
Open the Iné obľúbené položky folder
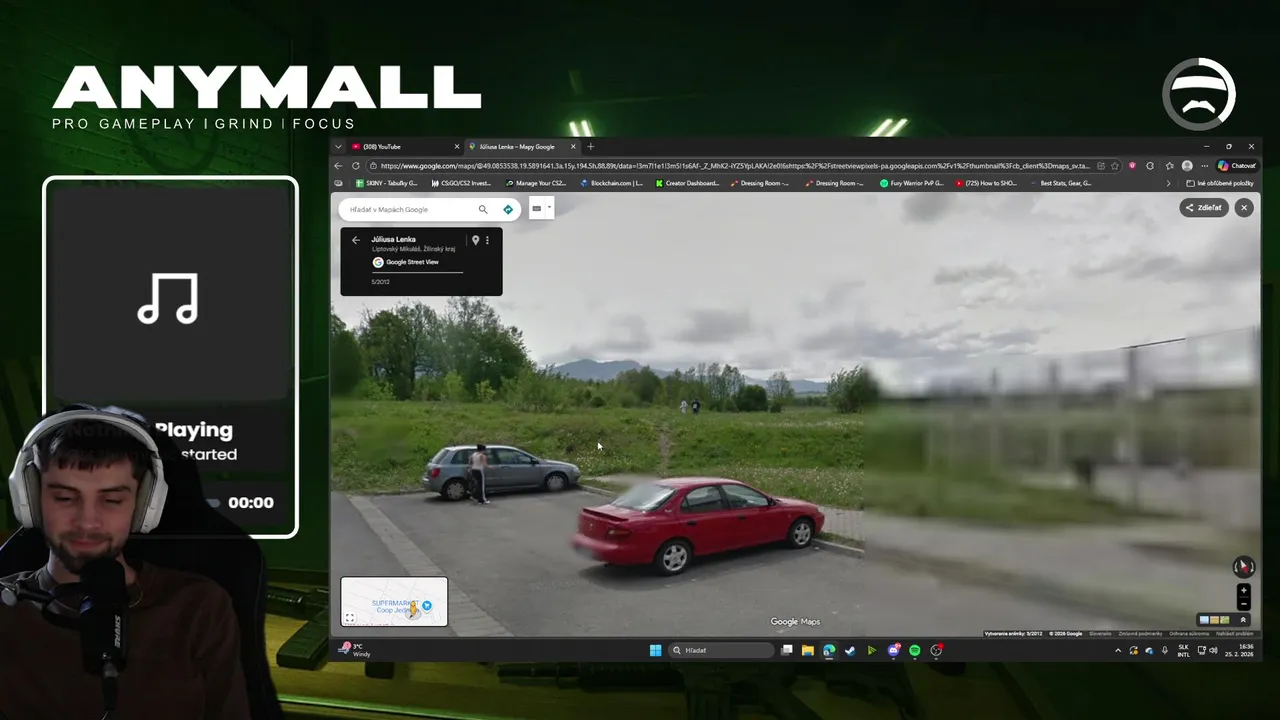[1220, 184]
